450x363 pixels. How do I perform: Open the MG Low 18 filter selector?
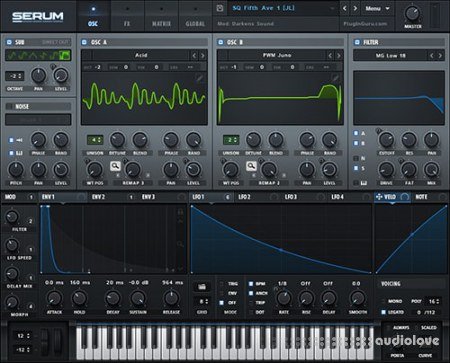point(390,56)
